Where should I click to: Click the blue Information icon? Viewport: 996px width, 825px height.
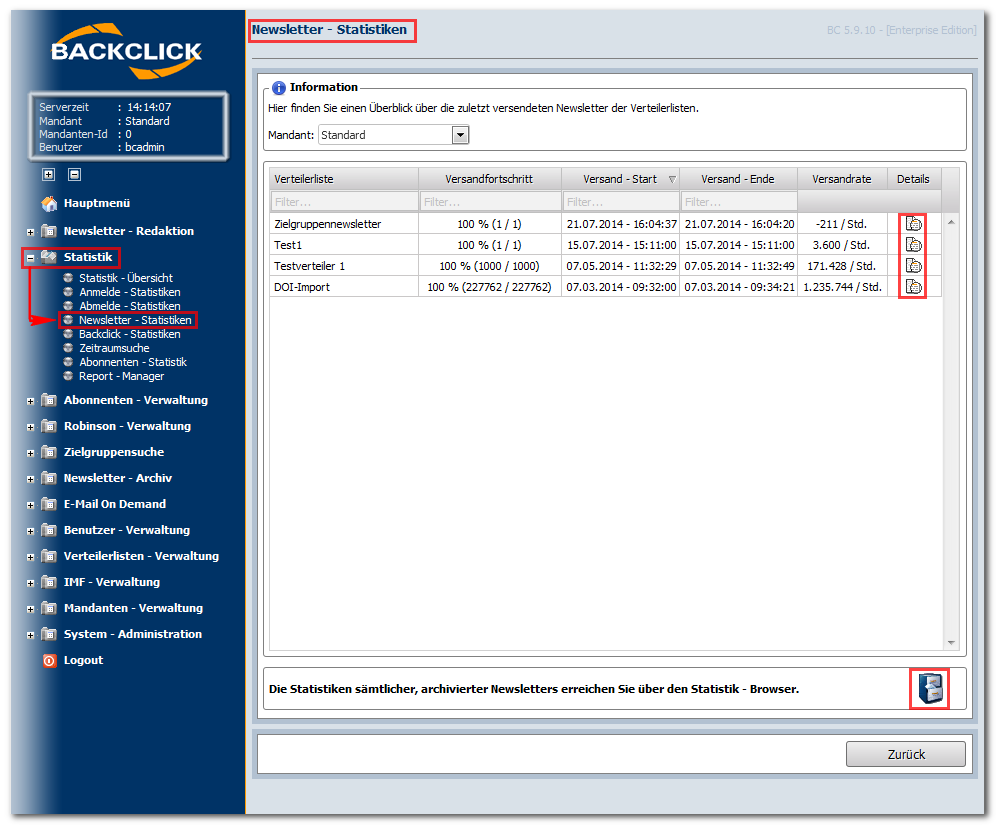pyautogui.click(x=278, y=88)
